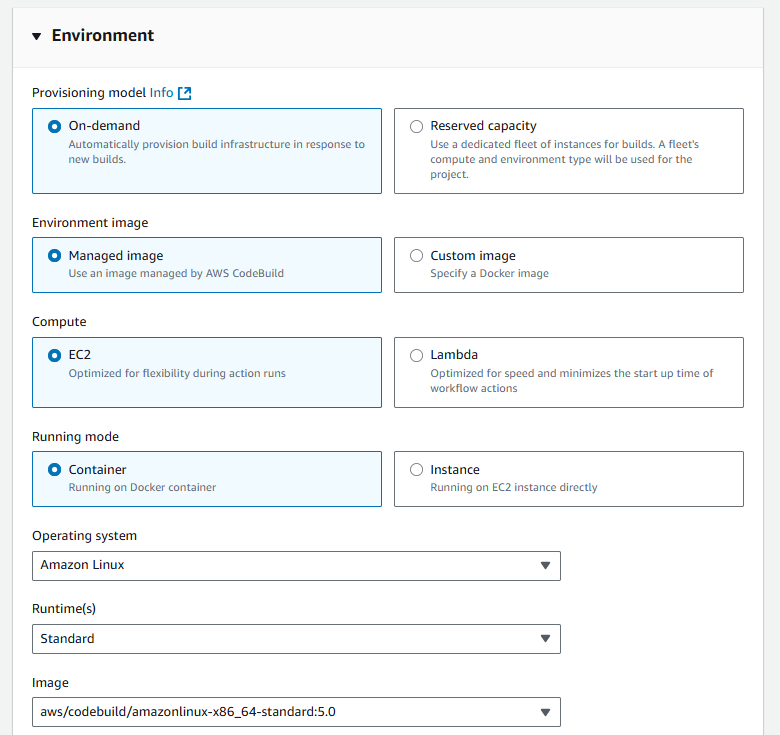Choose the Lambda compute radio button

(x=416, y=355)
